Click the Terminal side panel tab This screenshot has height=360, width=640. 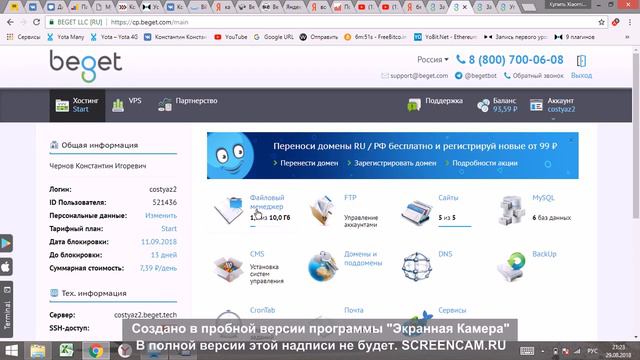pyautogui.click(x=7, y=310)
